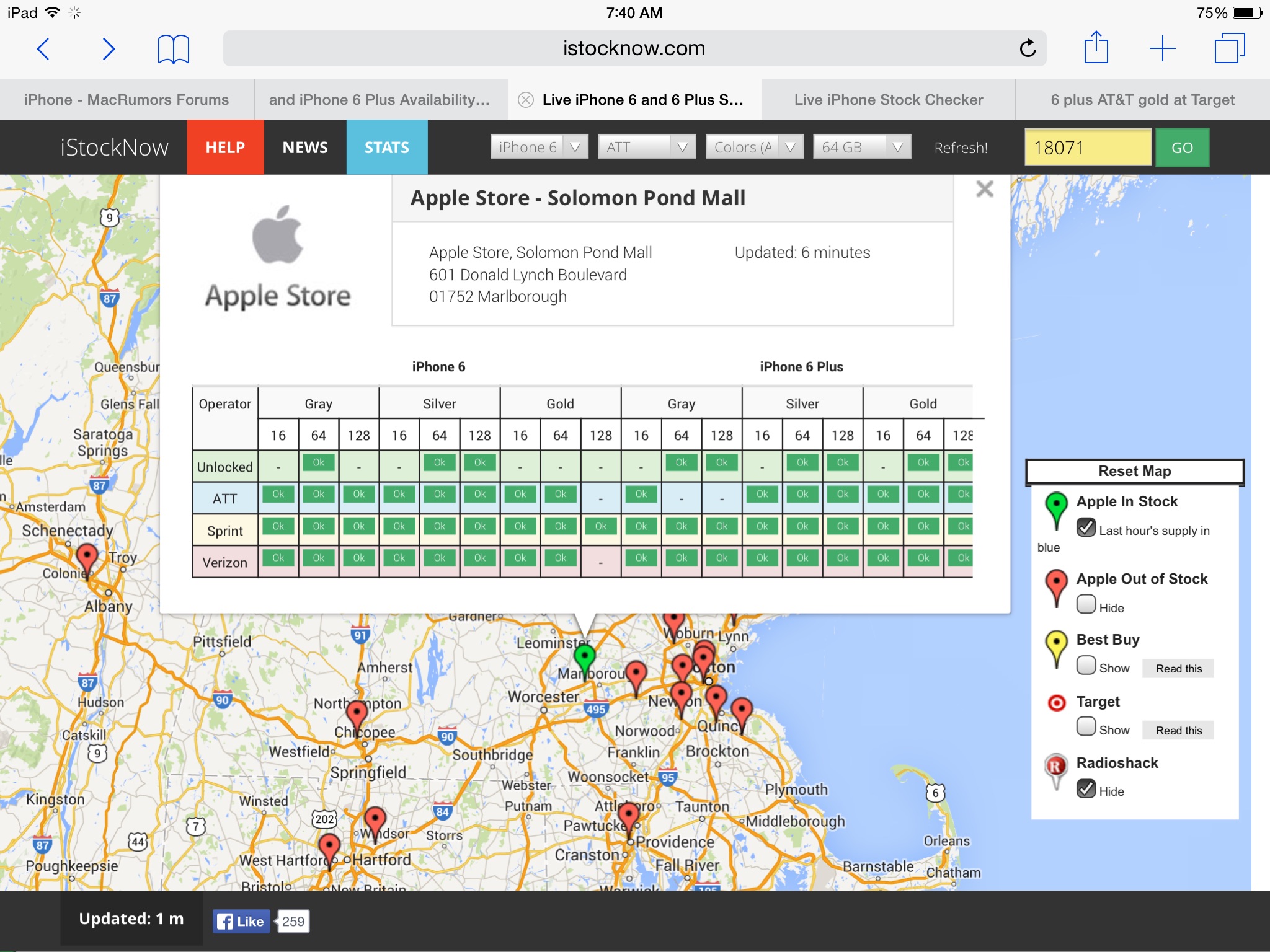Reload the page with the refresh icon
The image size is (1270, 952).
tap(1028, 48)
